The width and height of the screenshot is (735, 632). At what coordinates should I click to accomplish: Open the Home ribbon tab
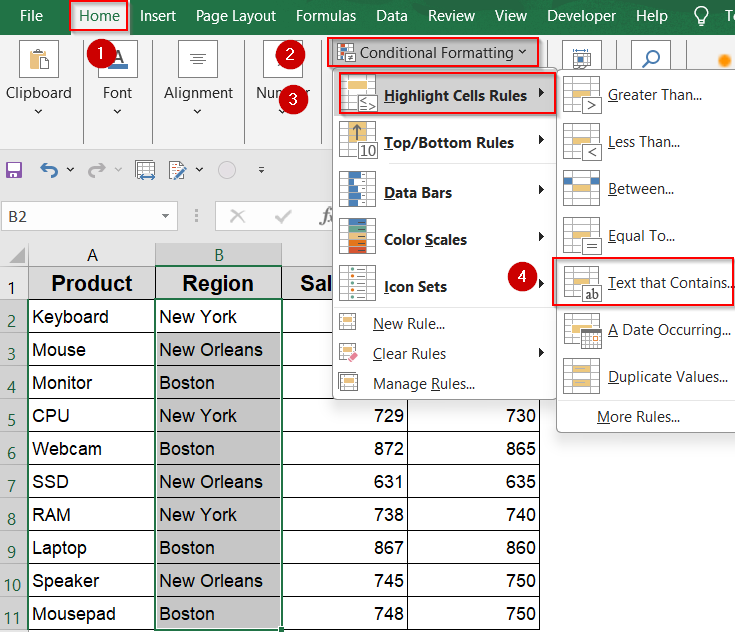pyautogui.click(x=99, y=16)
